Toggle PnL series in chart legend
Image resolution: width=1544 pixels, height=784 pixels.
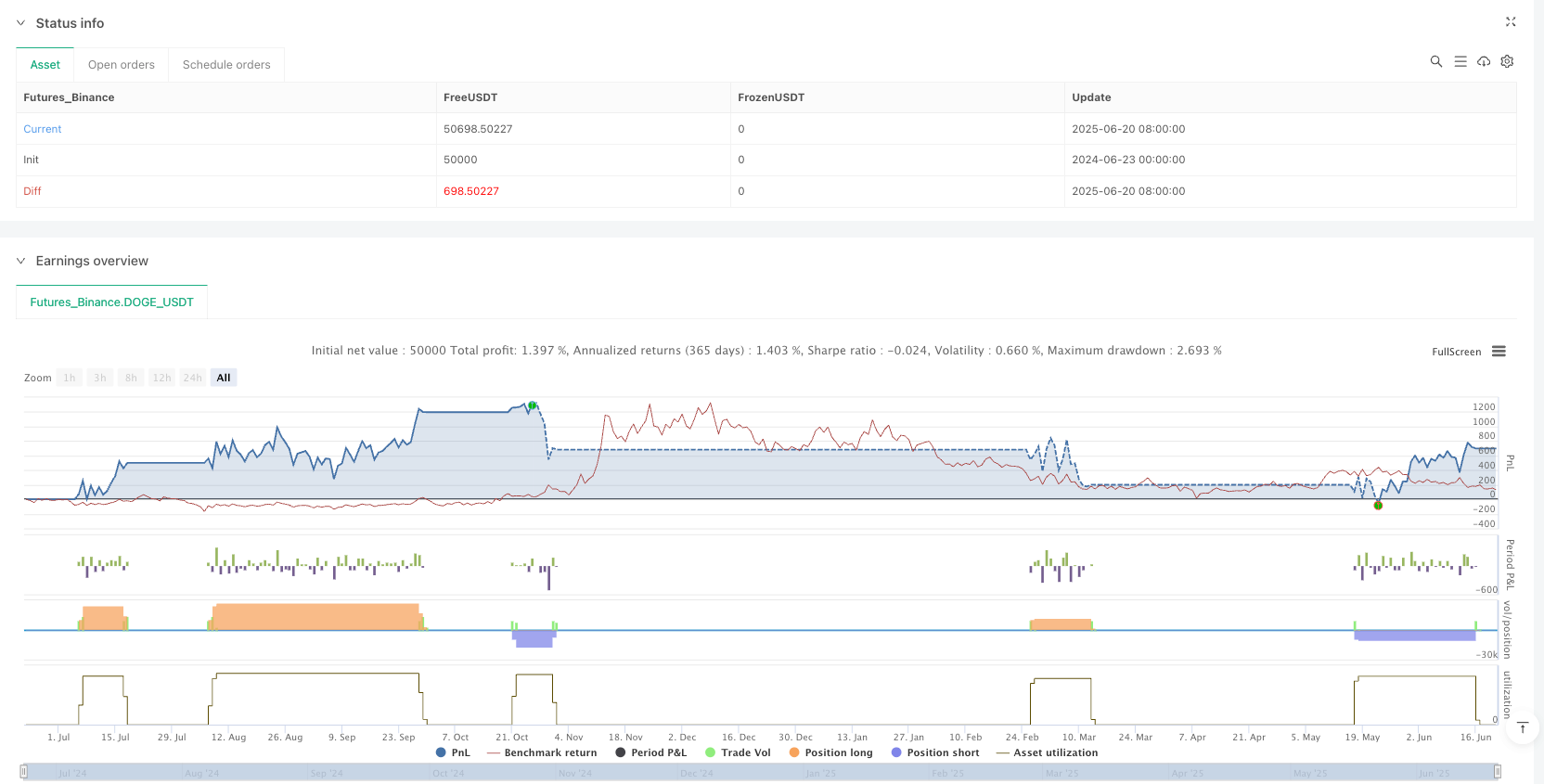click(x=453, y=752)
